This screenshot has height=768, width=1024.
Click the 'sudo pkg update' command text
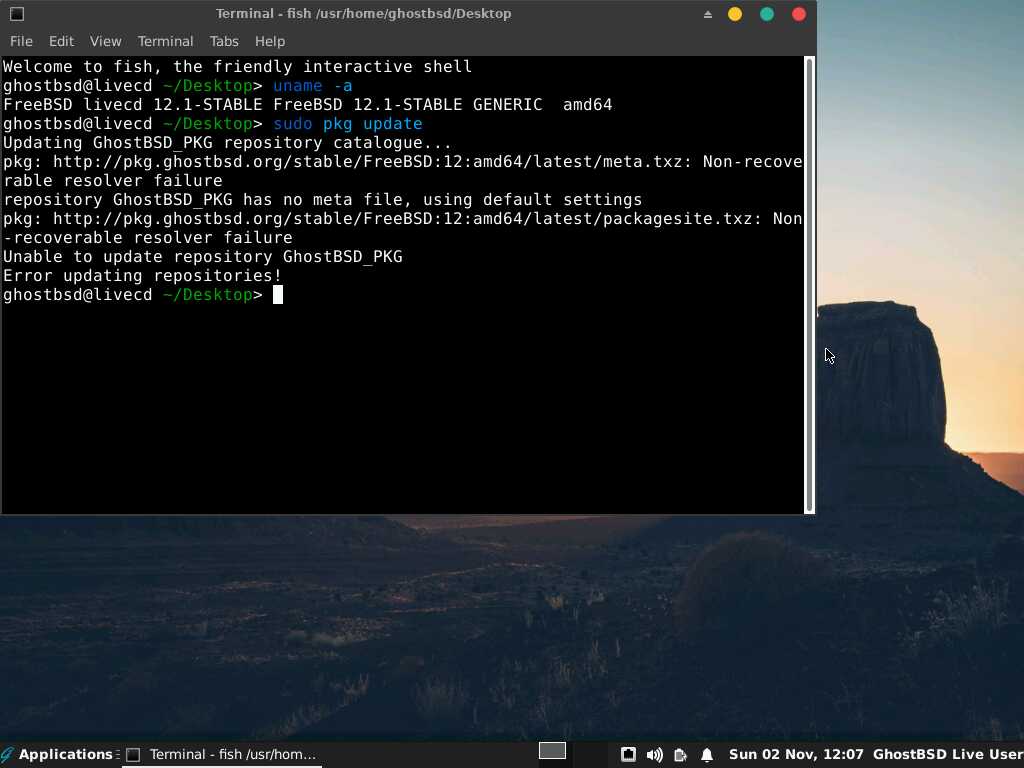[x=347, y=123]
